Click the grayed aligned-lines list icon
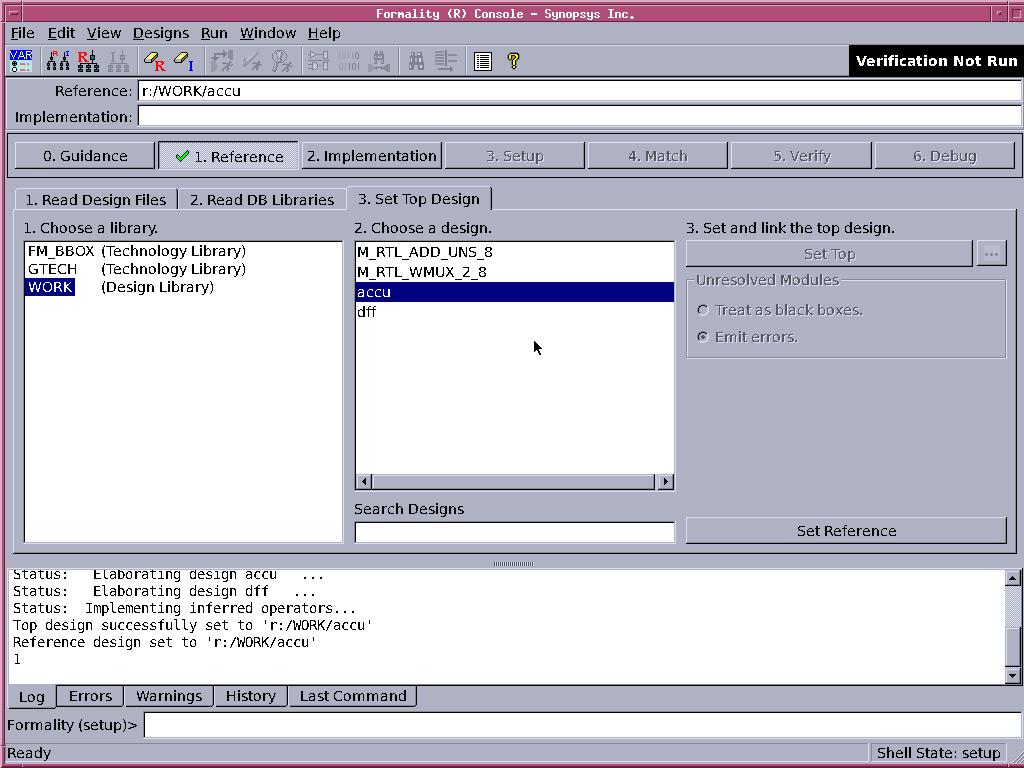This screenshot has height=768, width=1024. click(446, 61)
